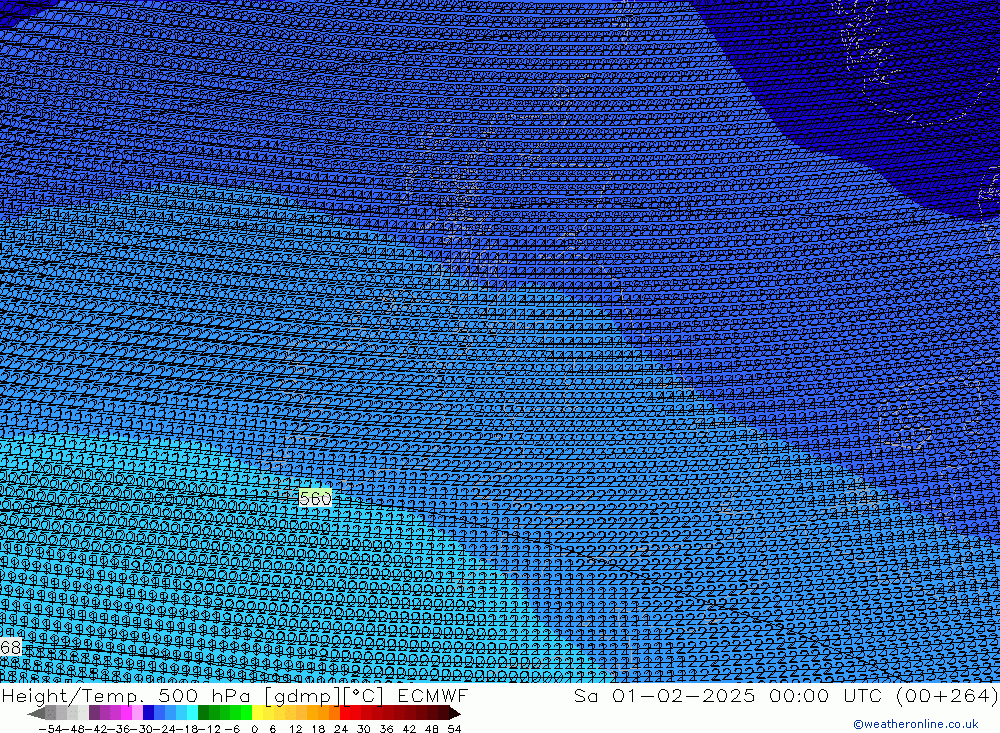The width and height of the screenshot is (1000, 733).
Task: Click the -54 legend scale value
Action: coord(50,729)
